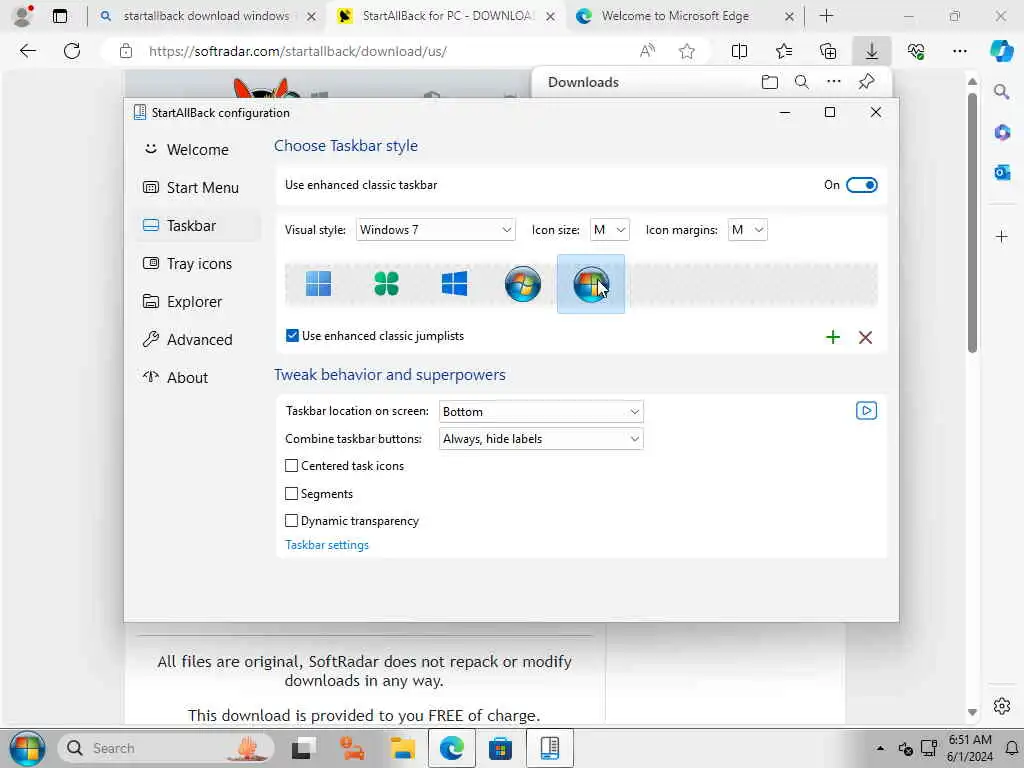1024x768 pixels.
Task: Pick the Windows 10 blue logo start icon
Action: click(454, 284)
